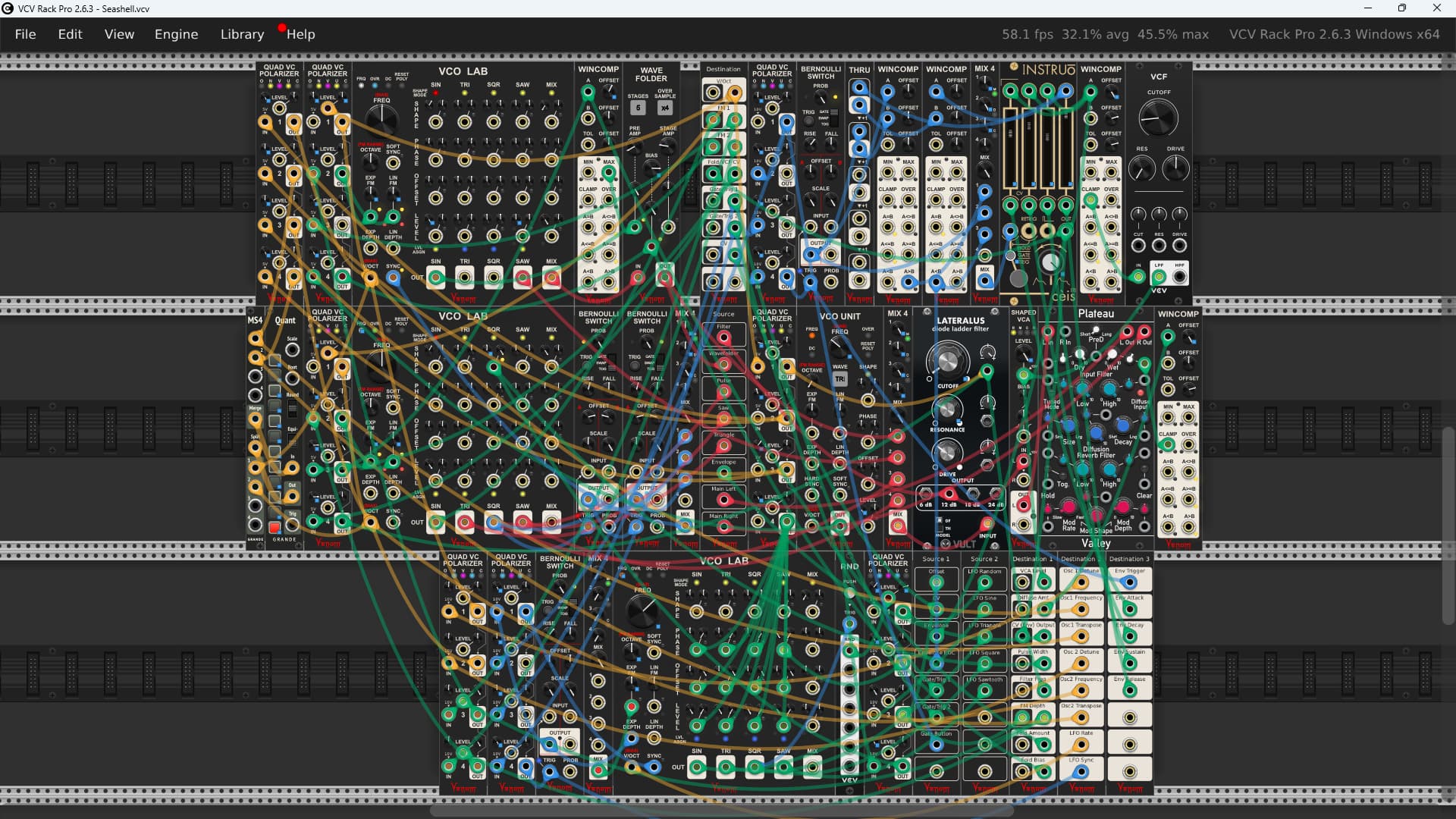Toggle FRQ button on top-row VCO LAB
This screenshot has height=819, width=1456.
(361, 86)
